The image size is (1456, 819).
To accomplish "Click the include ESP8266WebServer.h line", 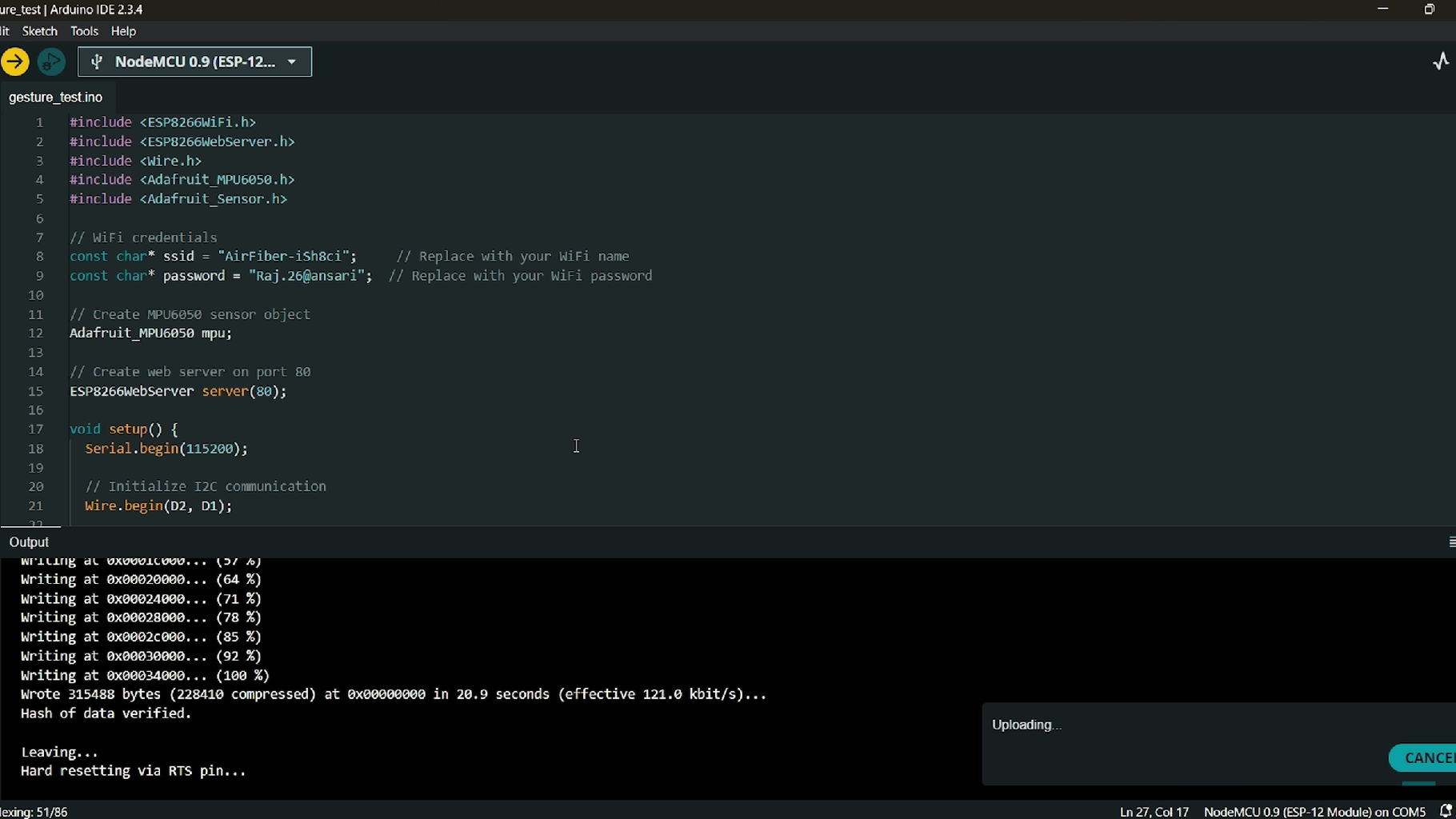I will (182, 142).
